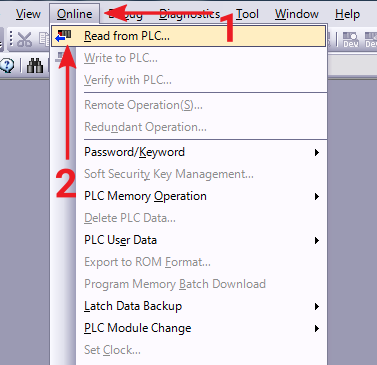This screenshot has height=365, width=377.
Task: Click the Read from PLC icon
Action: pyautogui.click(x=63, y=36)
